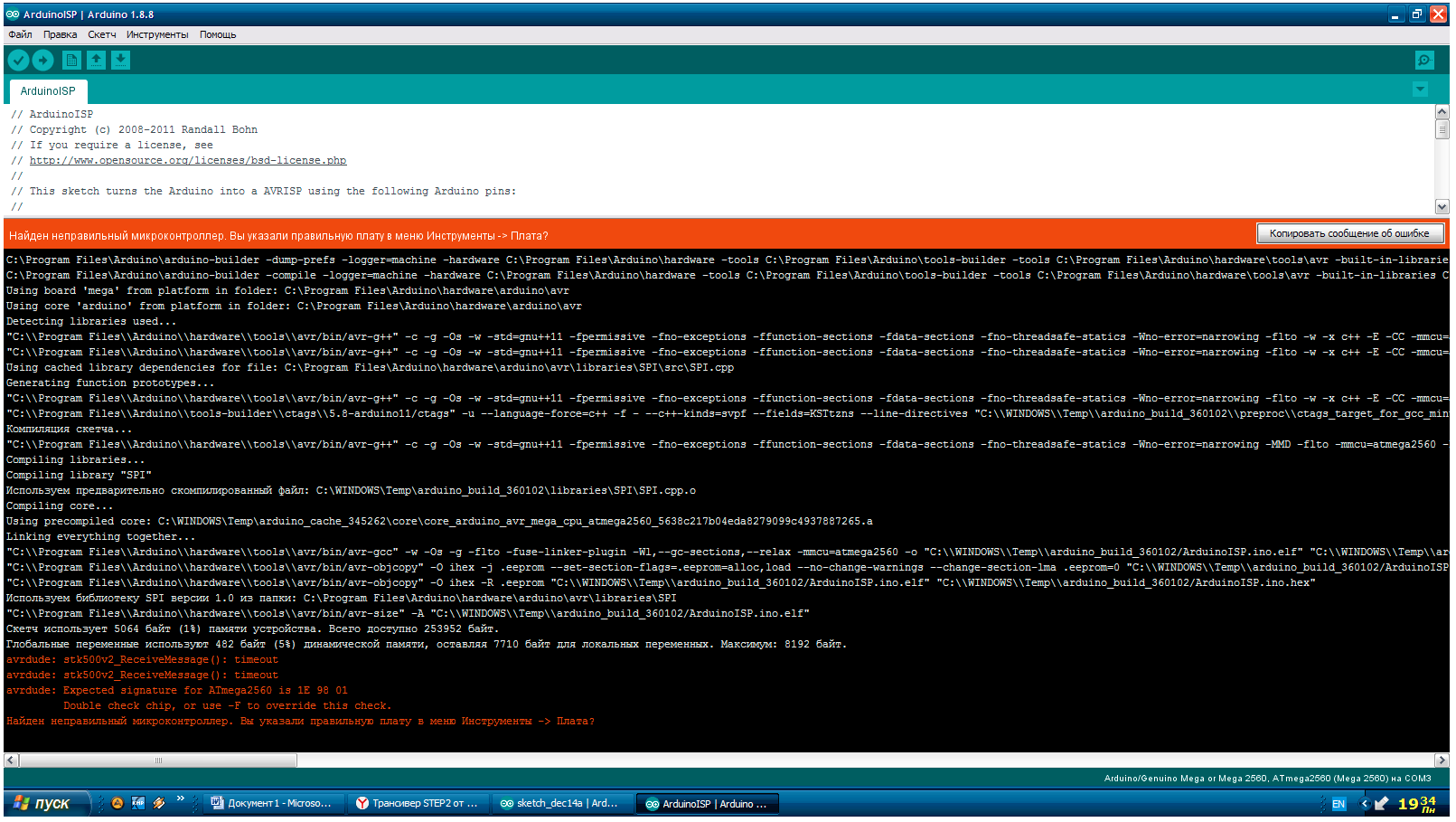This screenshot has height=822, width=1456.
Task: Click console scroll right arrow
Action: [1442, 761]
